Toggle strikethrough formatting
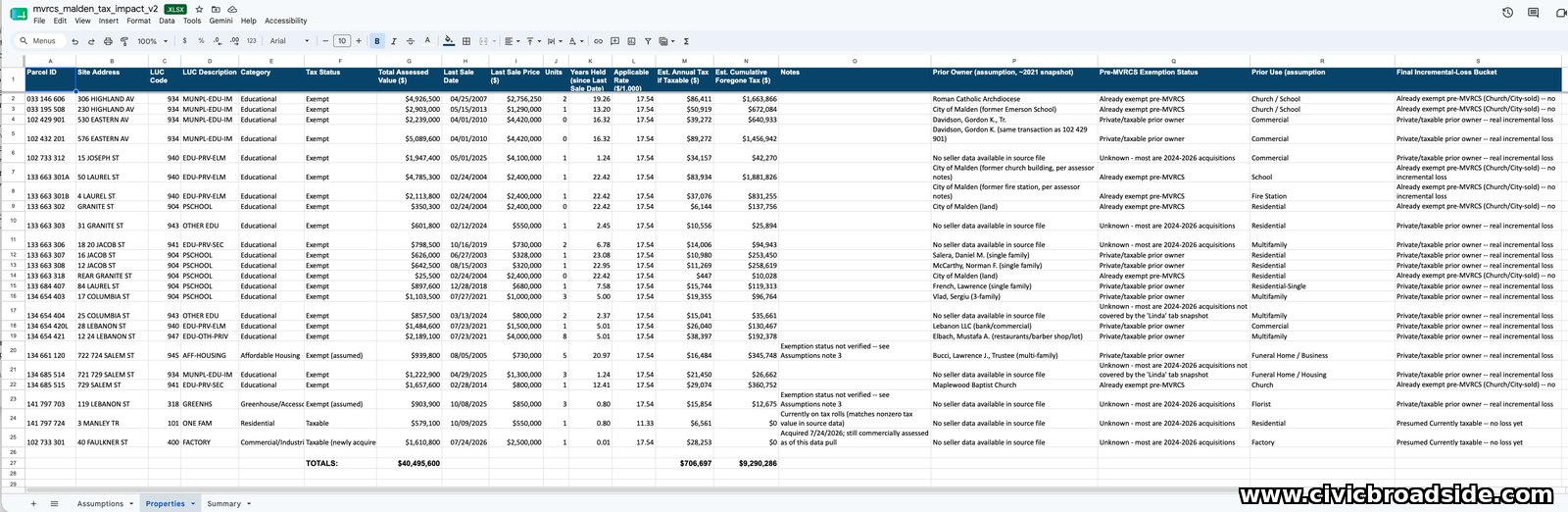The image size is (1568, 512). pyautogui.click(x=411, y=41)
